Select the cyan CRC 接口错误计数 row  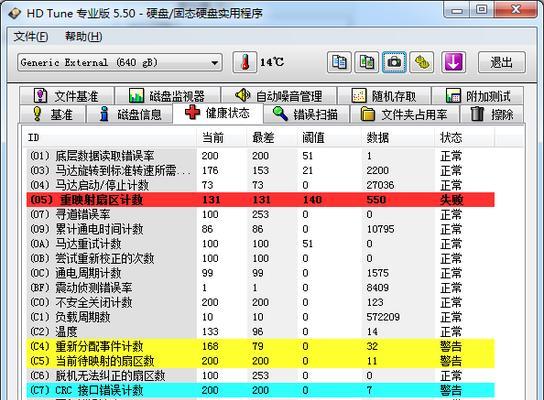tap(261, 390)
